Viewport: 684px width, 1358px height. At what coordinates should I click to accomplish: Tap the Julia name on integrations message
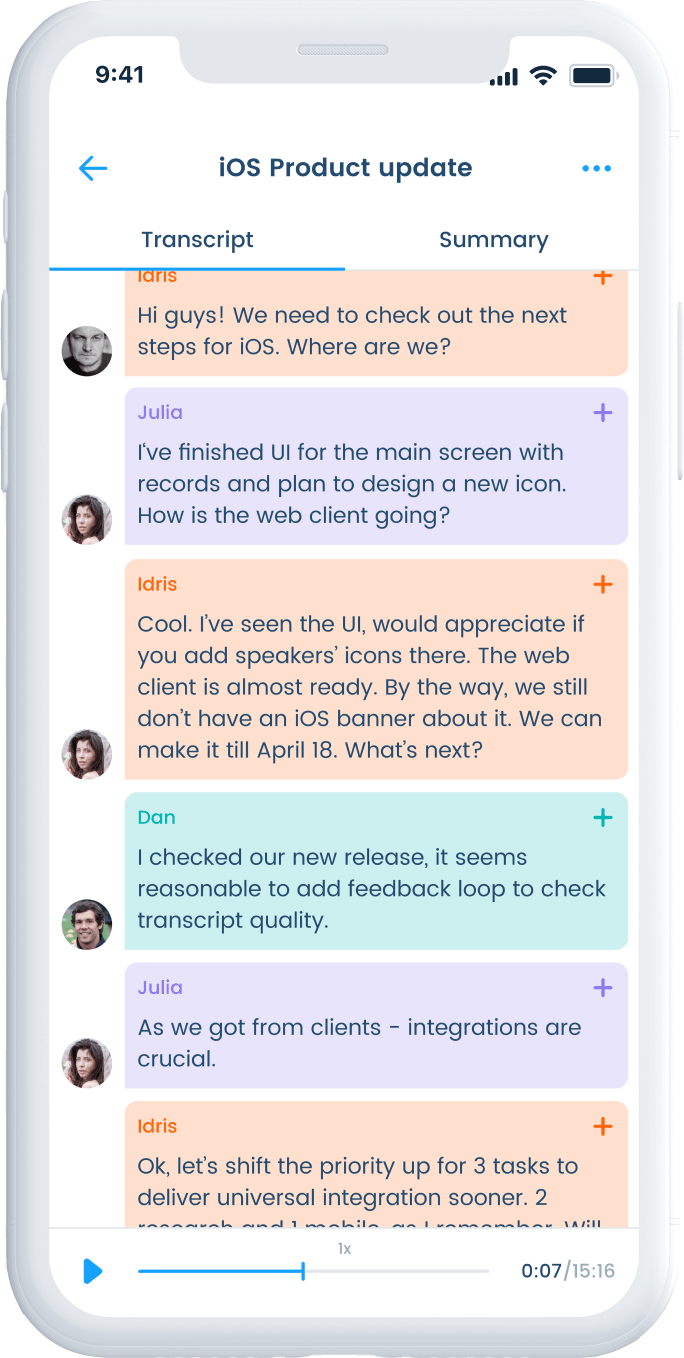point(160,988)
